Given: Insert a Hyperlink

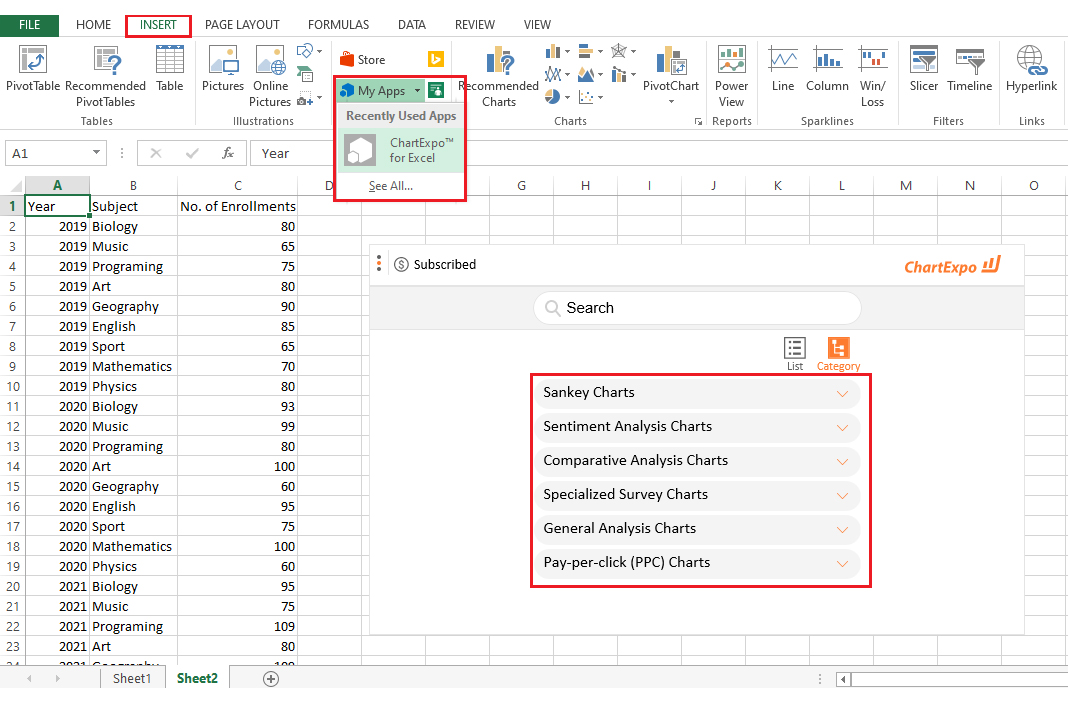Looking at the screenshot, I should click(x=1031, y=69).
